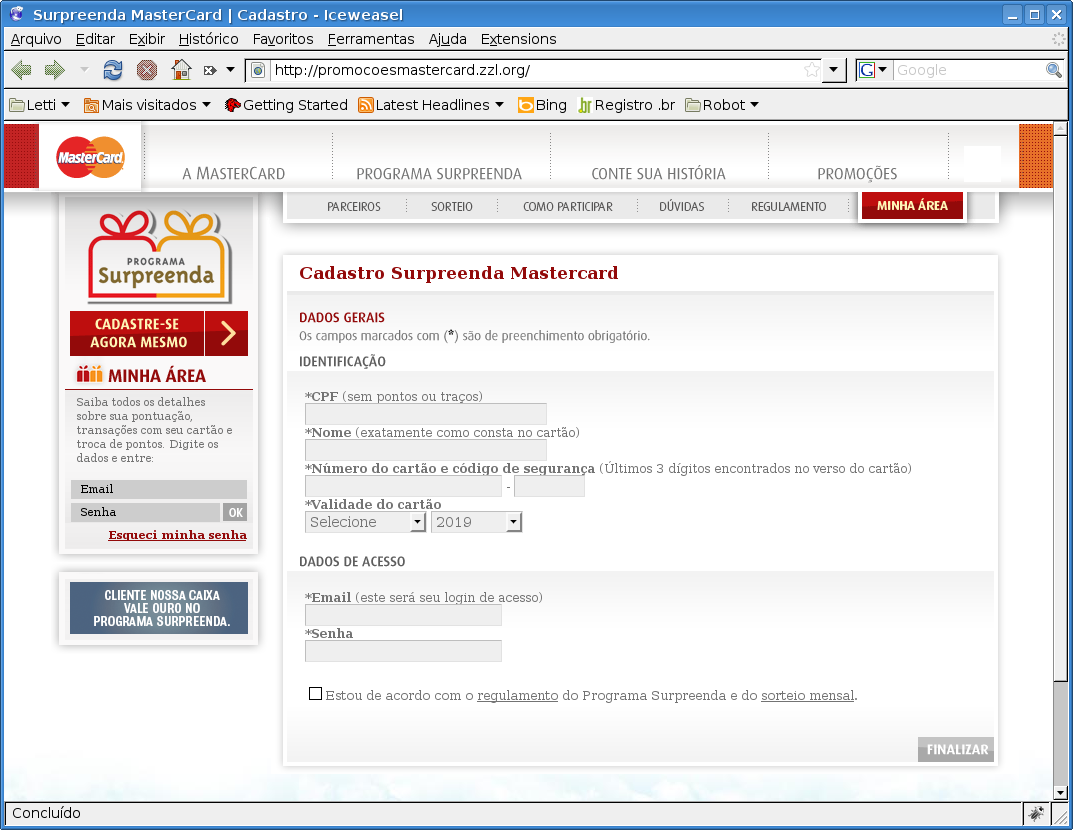Viewport: 1073px width, 830px height.
Task: Follow the Esqueci minha senha link
Action: pos(177,534)
